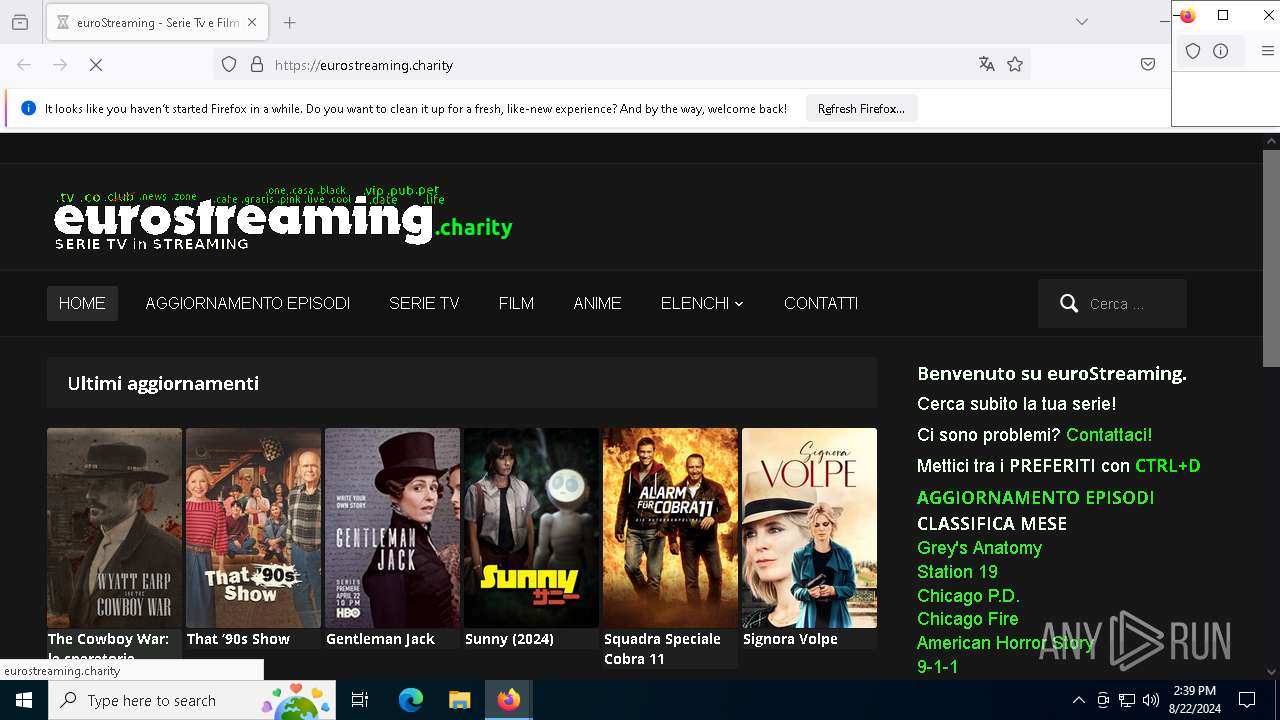Bookmark this page with the star

pos(1015,65)
